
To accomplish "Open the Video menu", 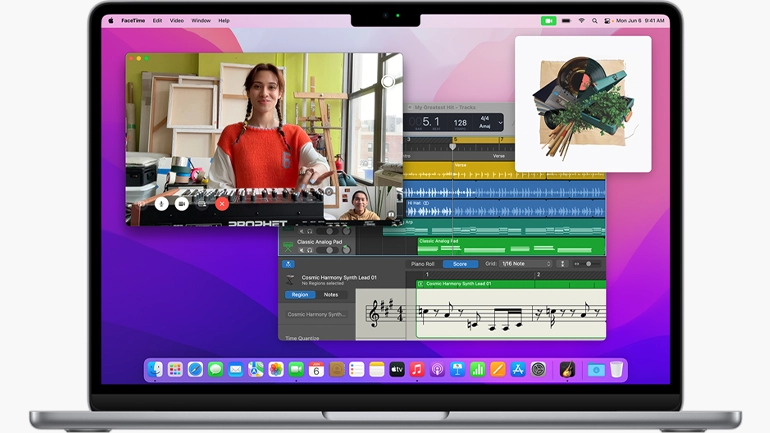I will [177, 21].
